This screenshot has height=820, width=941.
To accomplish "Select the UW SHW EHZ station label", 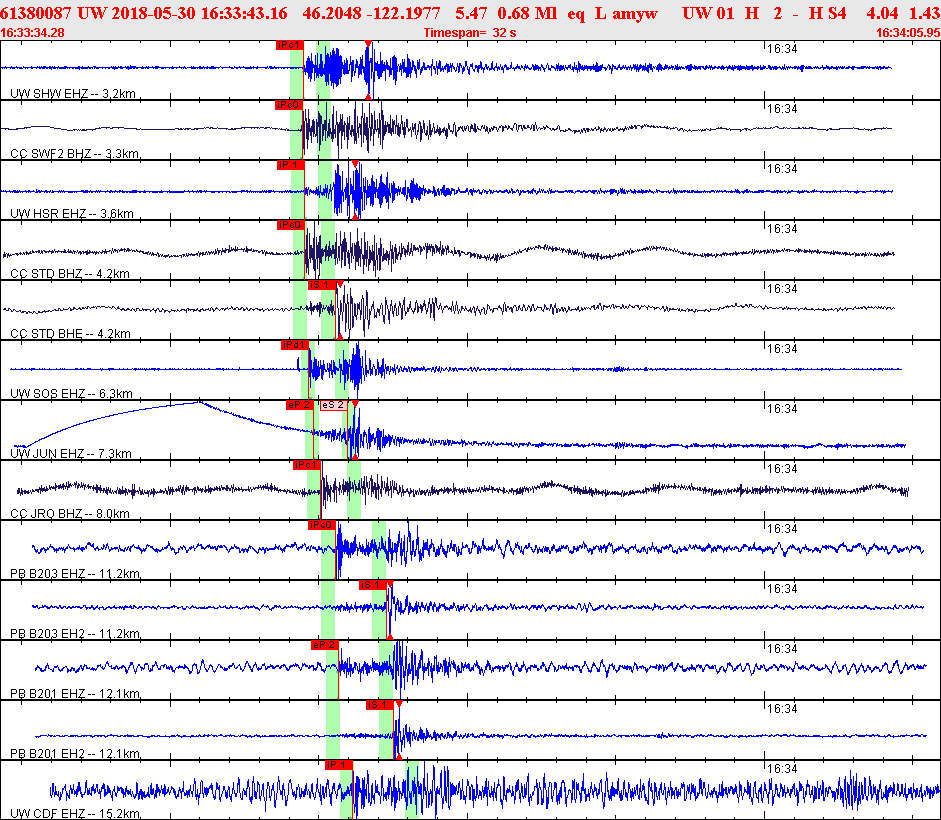I will pos(73,94).
